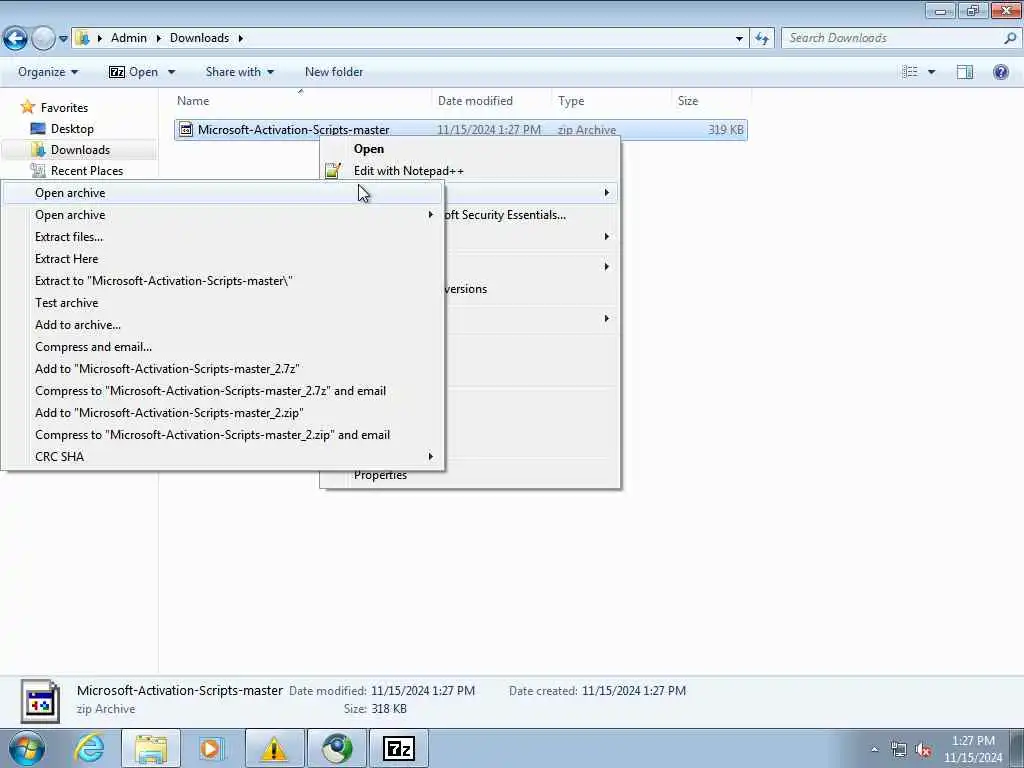Viewport: 1024px width, 768px height.
Task: Select Recent Places in the navigation pane
Action: [87, 170]
